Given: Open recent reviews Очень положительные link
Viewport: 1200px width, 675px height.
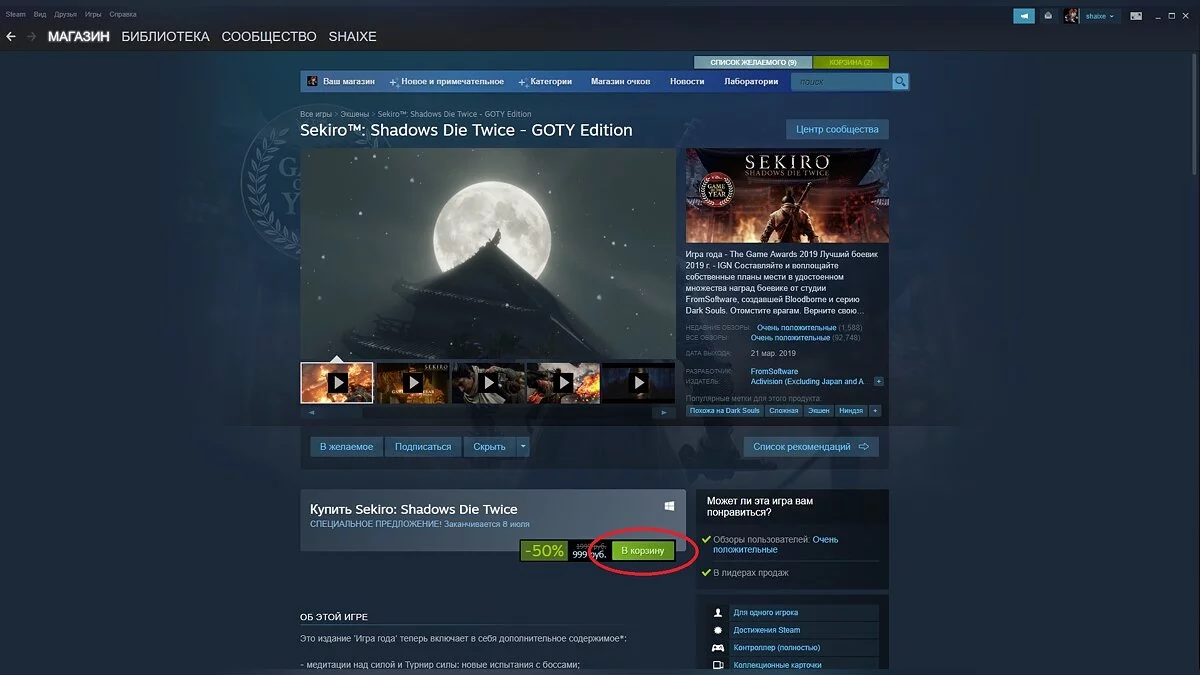Looking at the screenshot, I should coord(796,328).
